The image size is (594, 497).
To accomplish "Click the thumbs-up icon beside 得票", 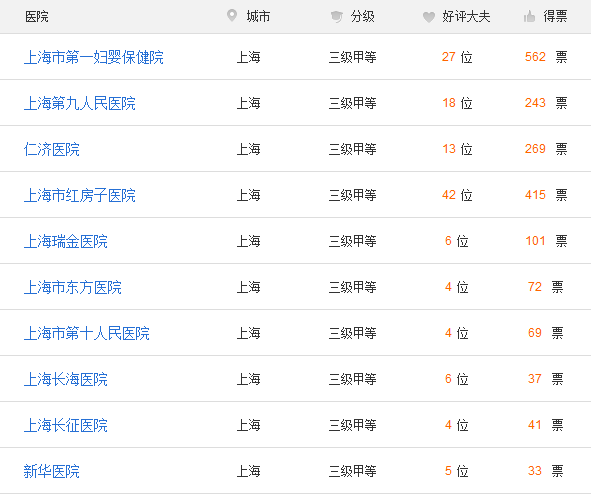I will 529,17.
